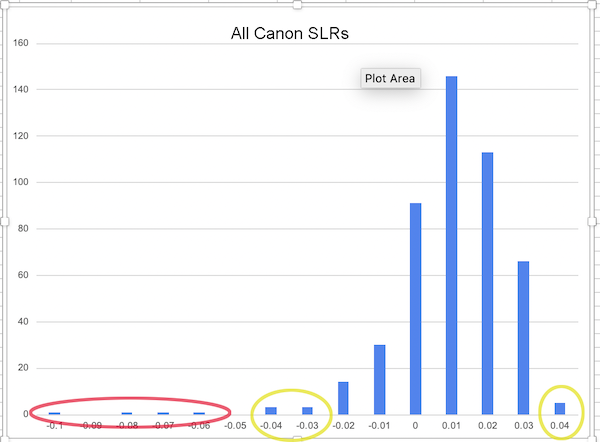Click the 160 vertical axis label
This screenshot has height=442, width=600.
[x=19, y=44]
